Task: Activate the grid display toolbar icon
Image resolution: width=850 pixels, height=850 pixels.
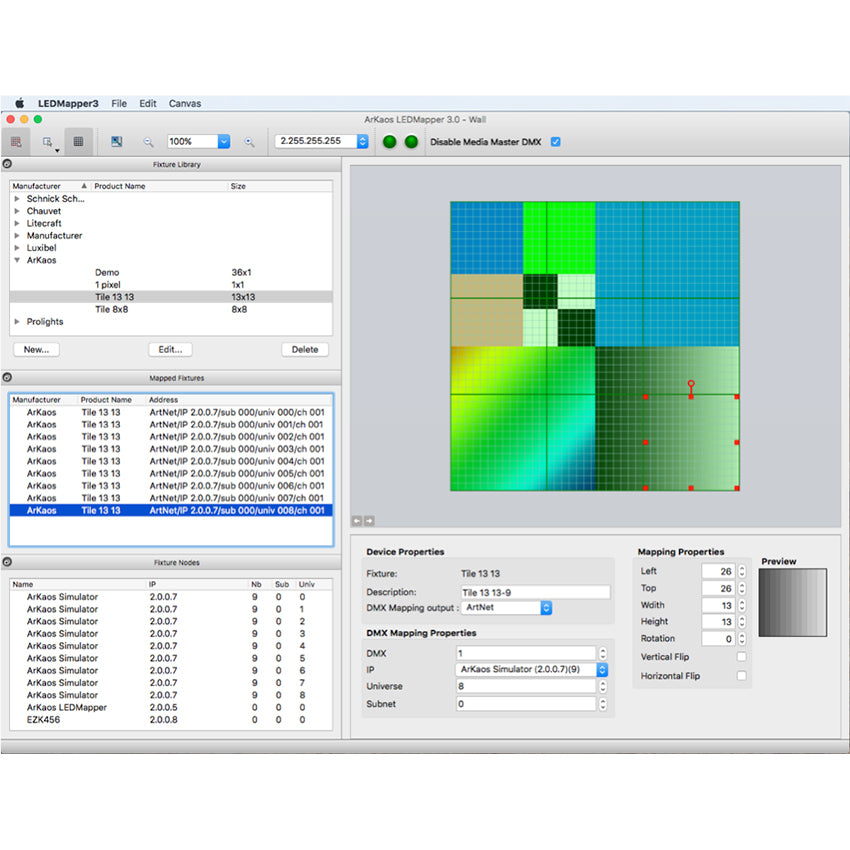Action: pyautogui.click(x=78, y=142)
